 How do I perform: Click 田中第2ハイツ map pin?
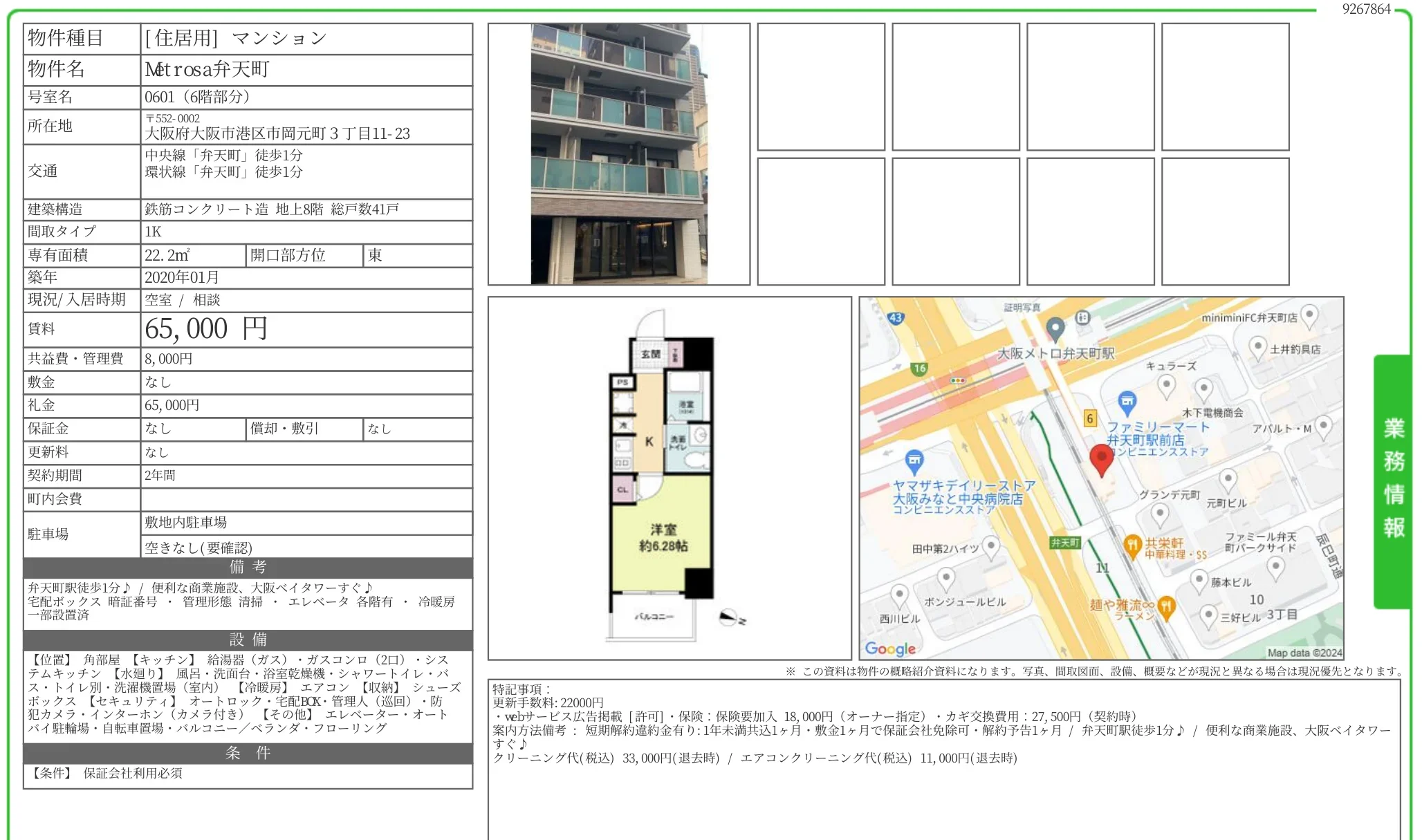point(991,547)
